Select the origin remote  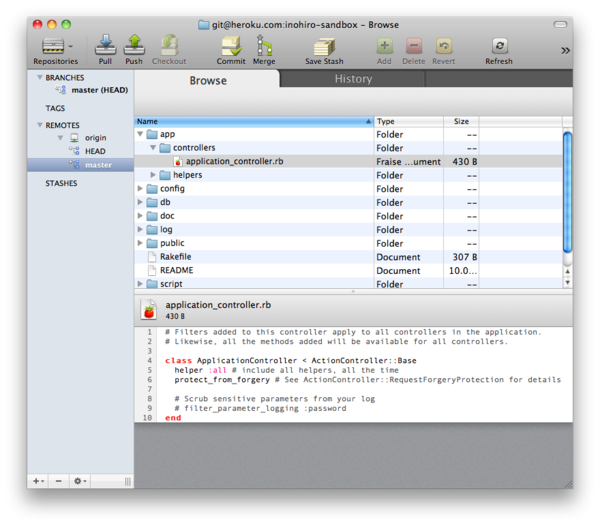point(96,138)
